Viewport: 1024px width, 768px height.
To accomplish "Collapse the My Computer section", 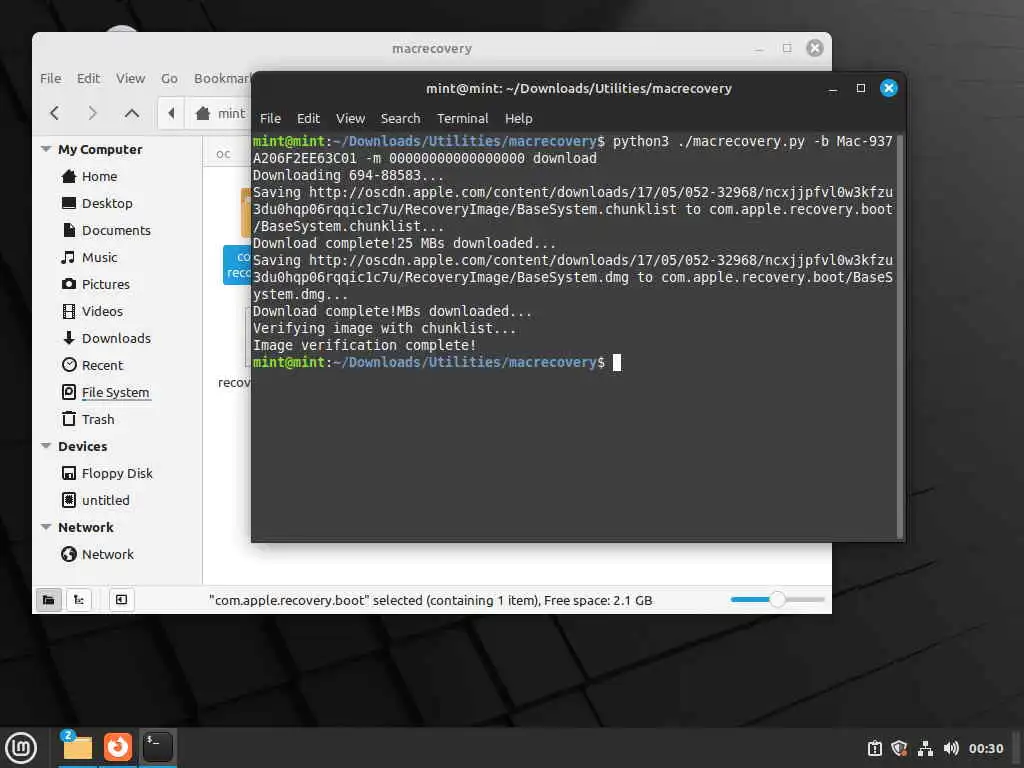I will click(x=46, y=149).
